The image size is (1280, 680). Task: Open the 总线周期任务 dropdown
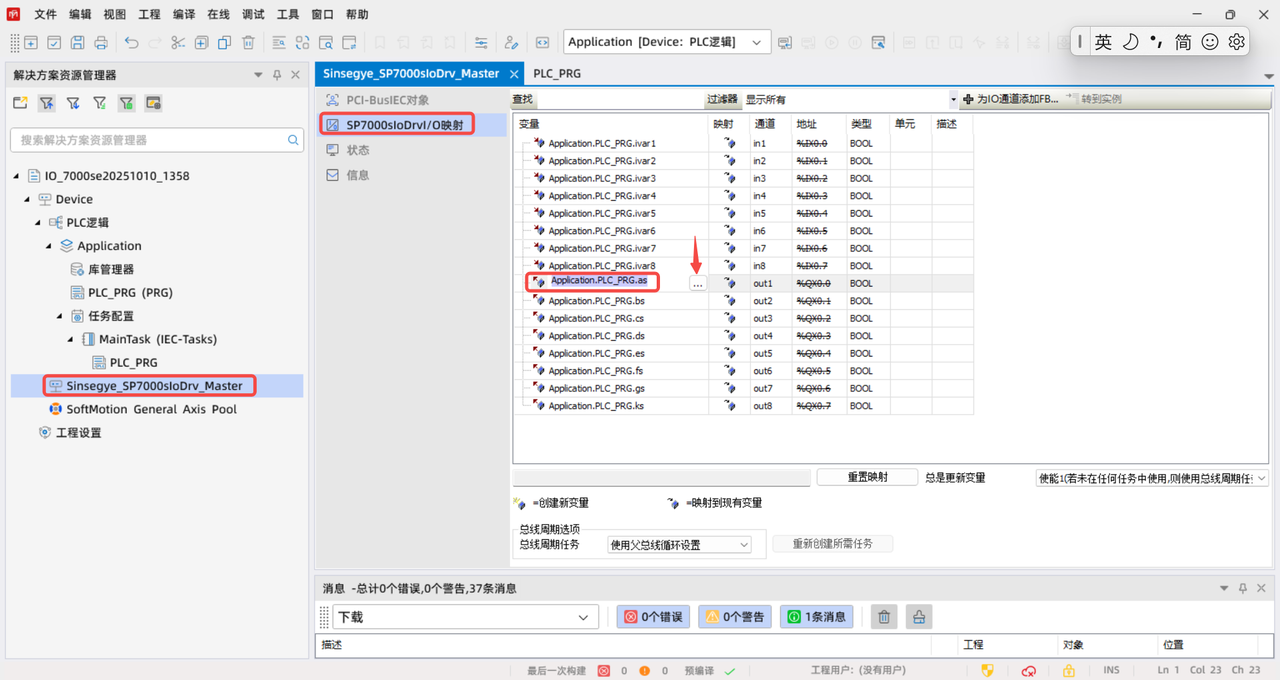click(x=679, y=544)
